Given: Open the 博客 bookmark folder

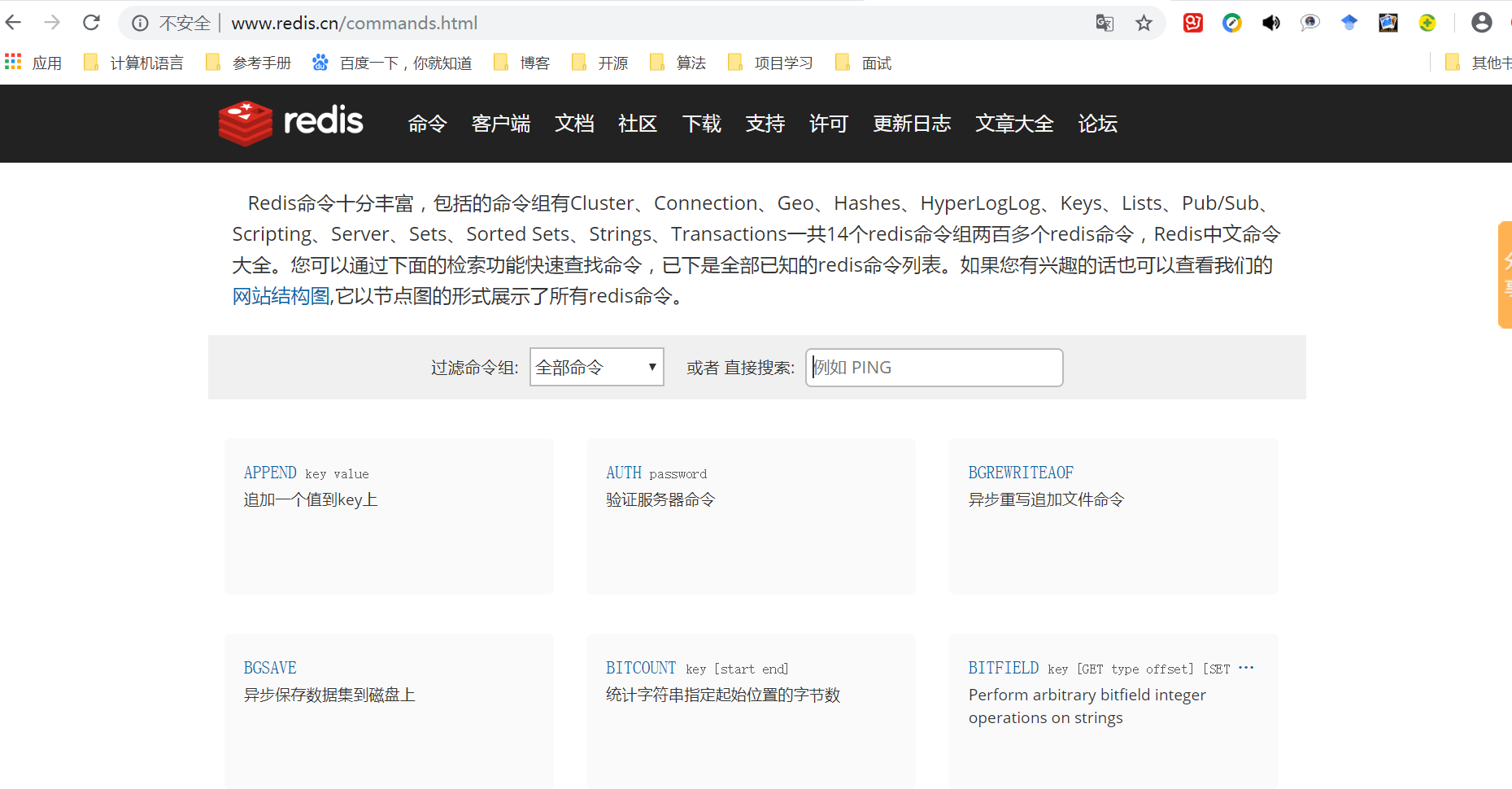Looking at the screenshot, I should (521, 63).
